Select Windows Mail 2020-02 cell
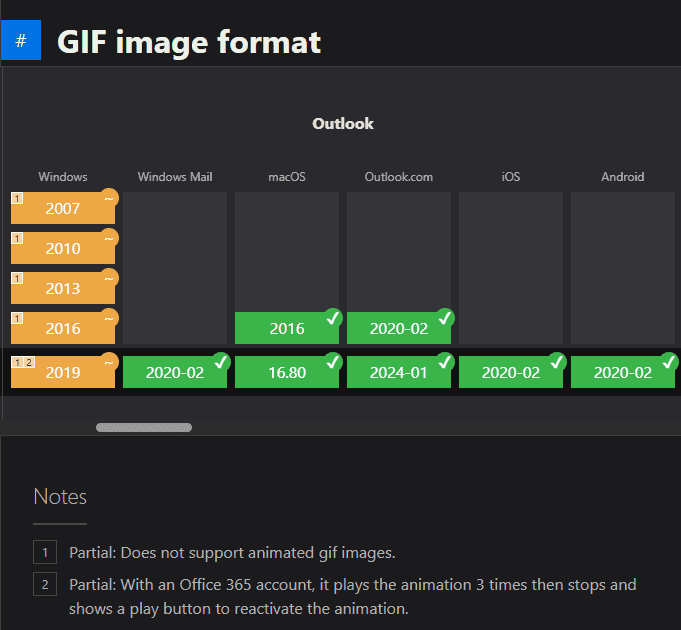Screen dimensions: 681x630 [x=175, y=372]
